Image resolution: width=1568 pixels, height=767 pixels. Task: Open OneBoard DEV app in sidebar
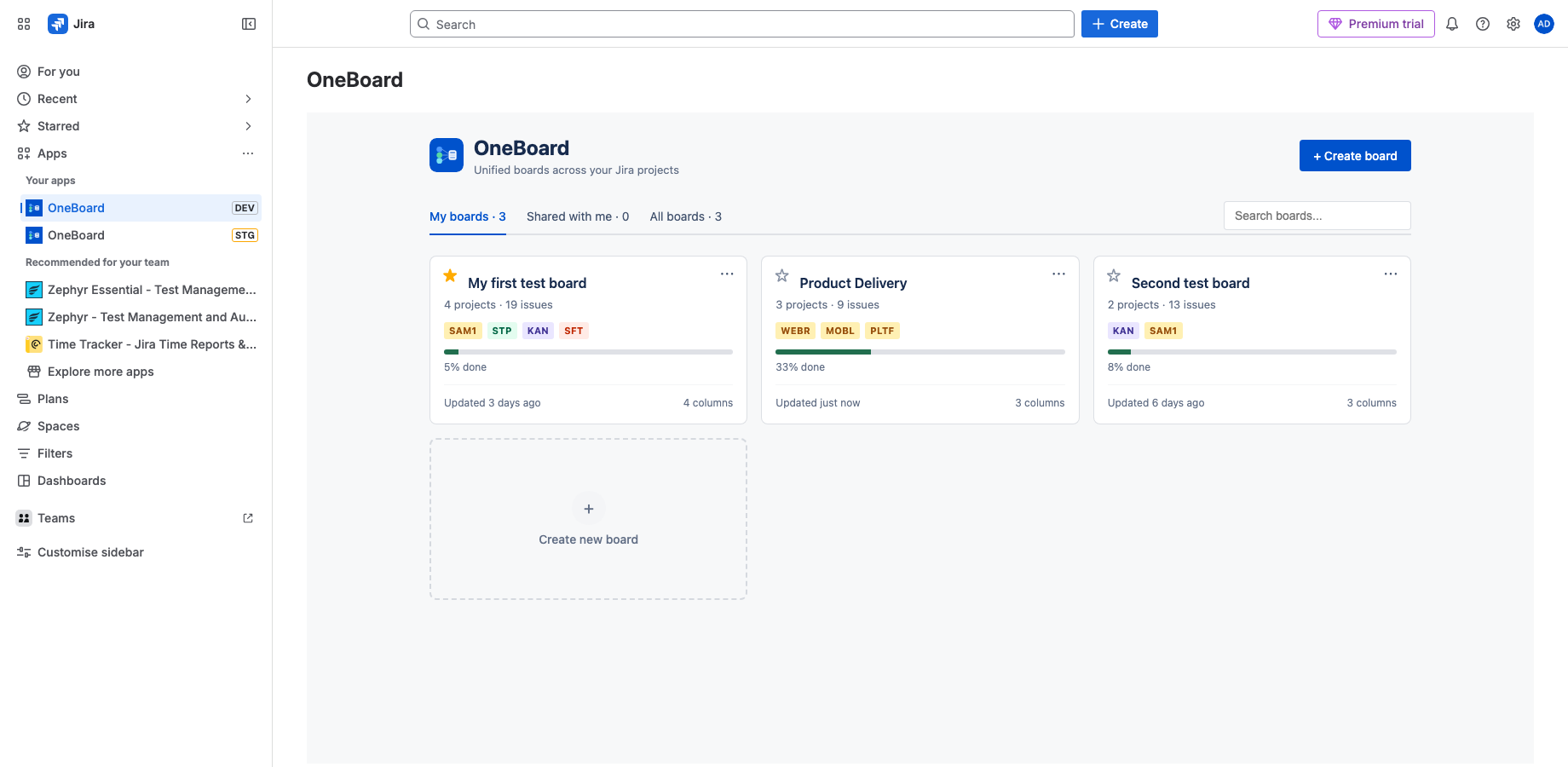click(x=141, y=208)
